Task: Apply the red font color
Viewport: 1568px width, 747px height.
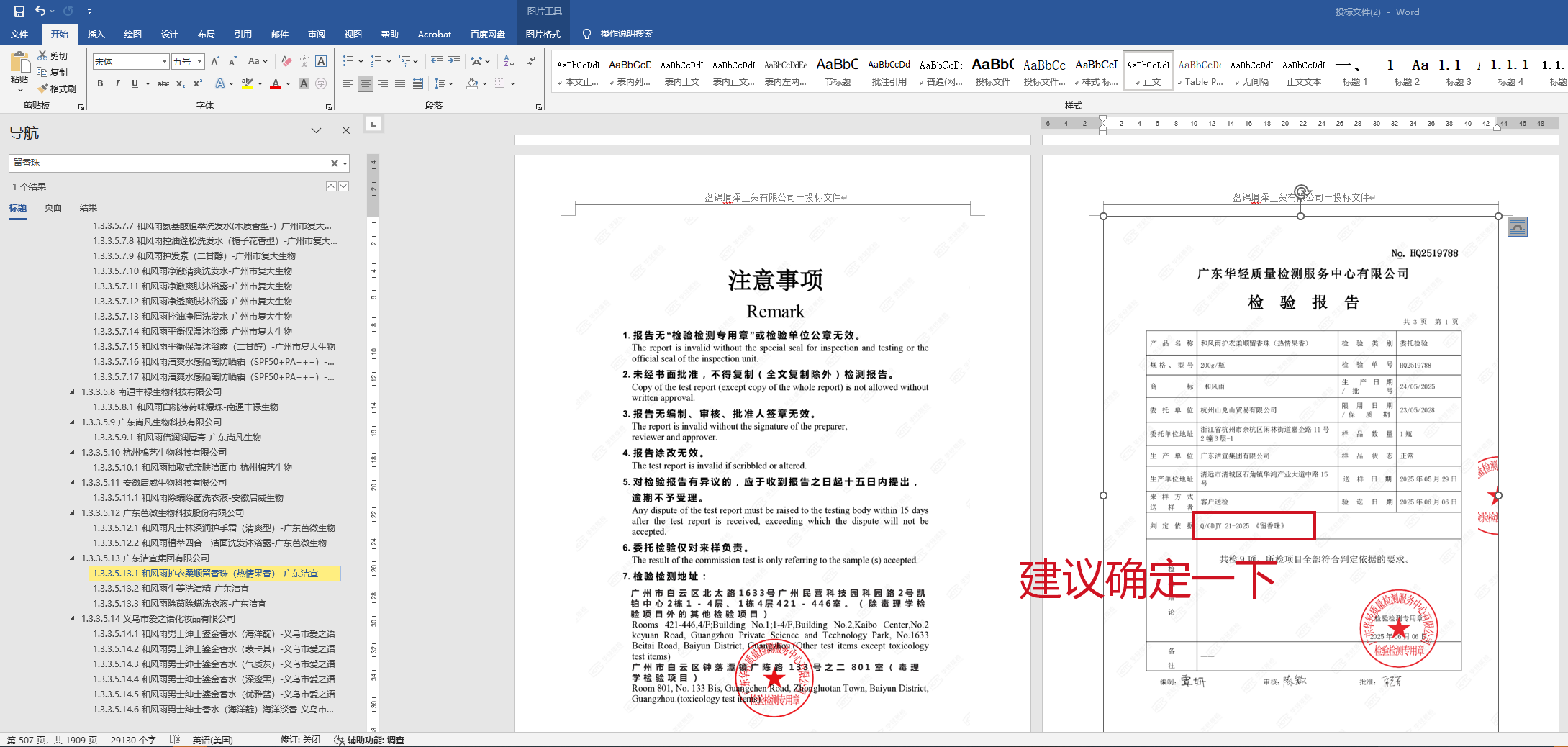Action: [x=276, y=83]
